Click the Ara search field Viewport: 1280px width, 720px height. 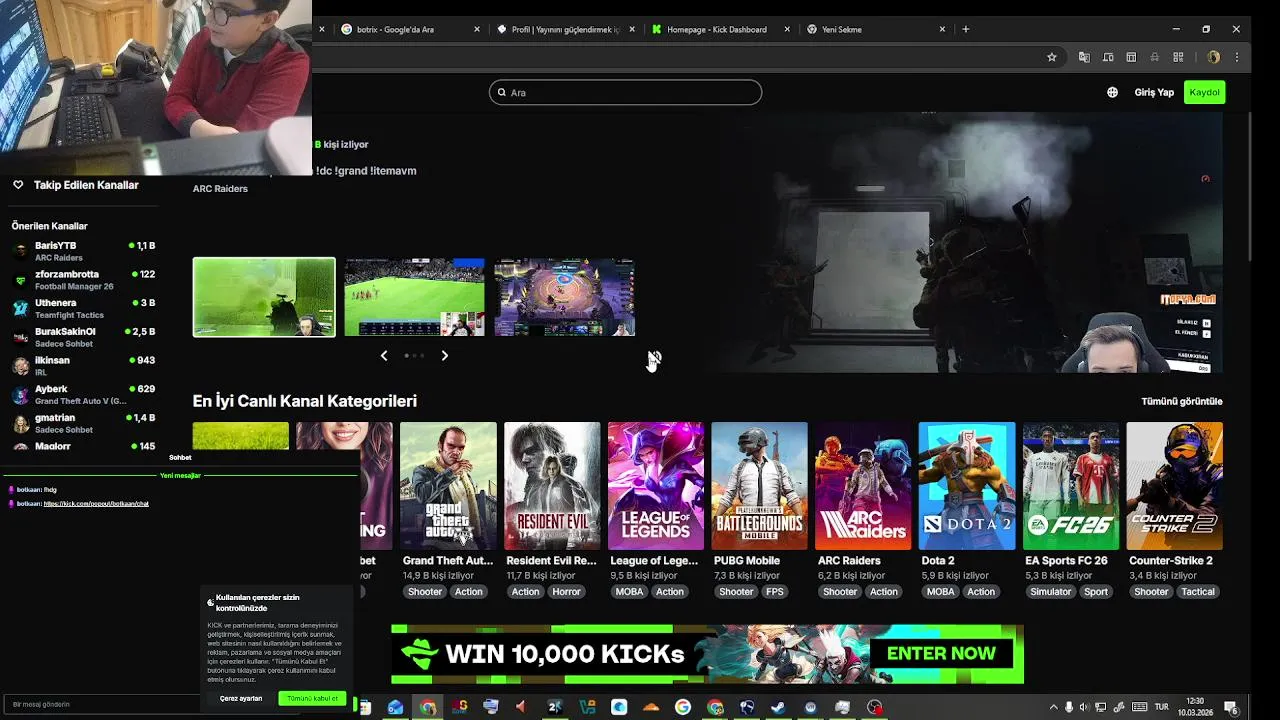625,92
